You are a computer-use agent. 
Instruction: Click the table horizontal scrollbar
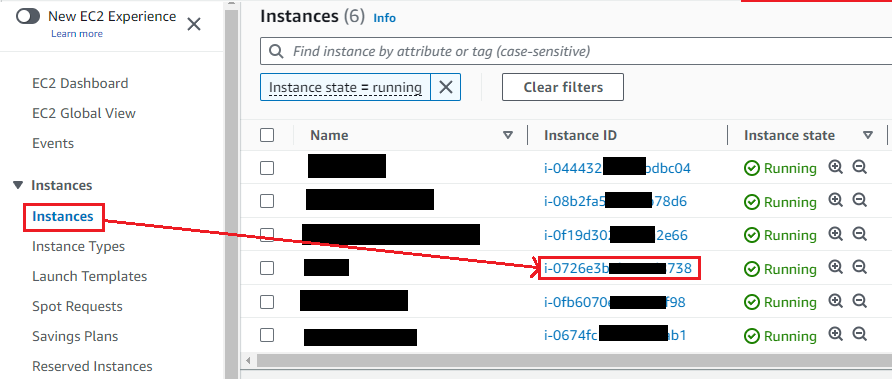click(x=574, y=360)
